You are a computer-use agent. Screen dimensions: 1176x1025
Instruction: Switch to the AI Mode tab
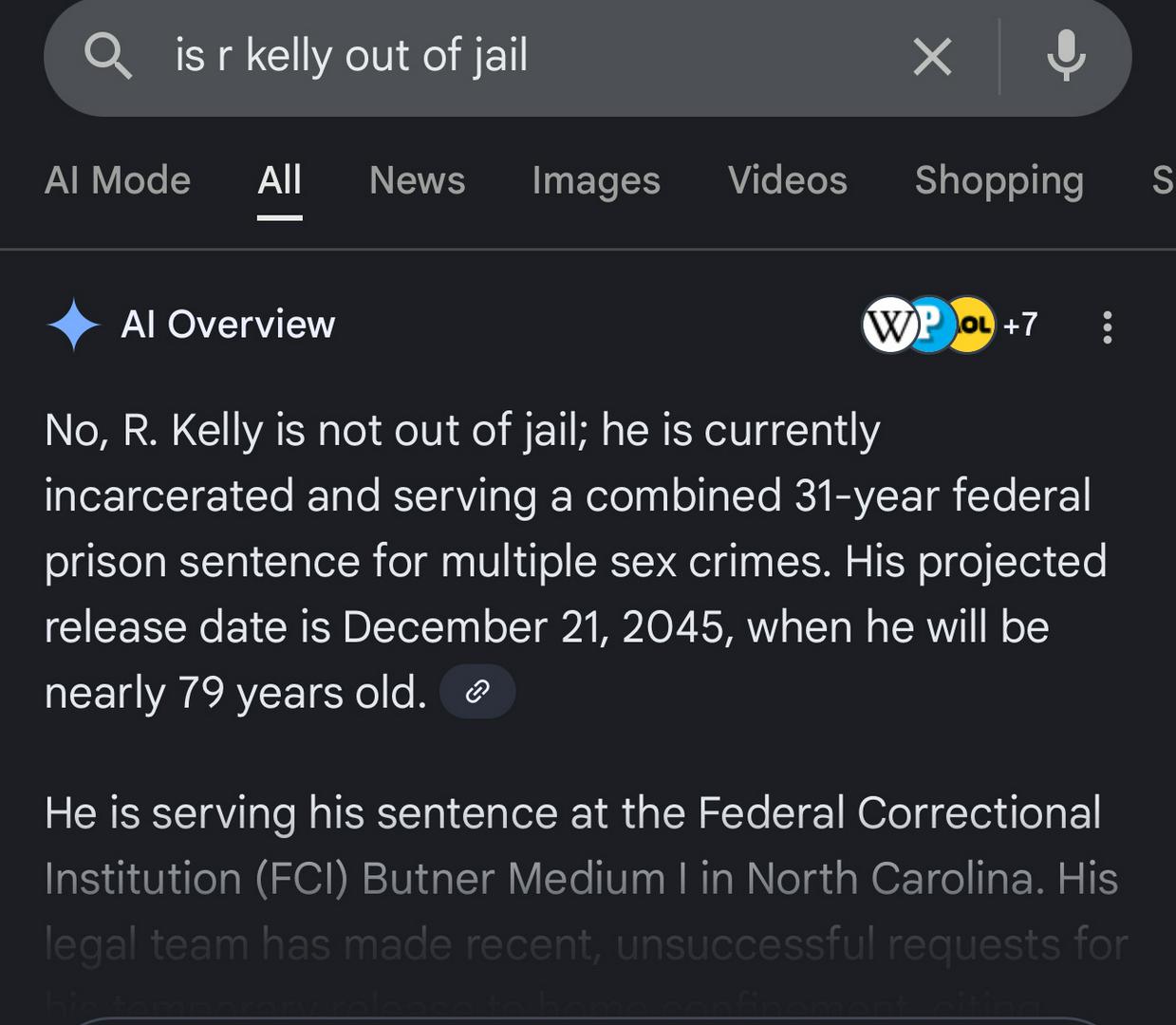tap(118, 180)
